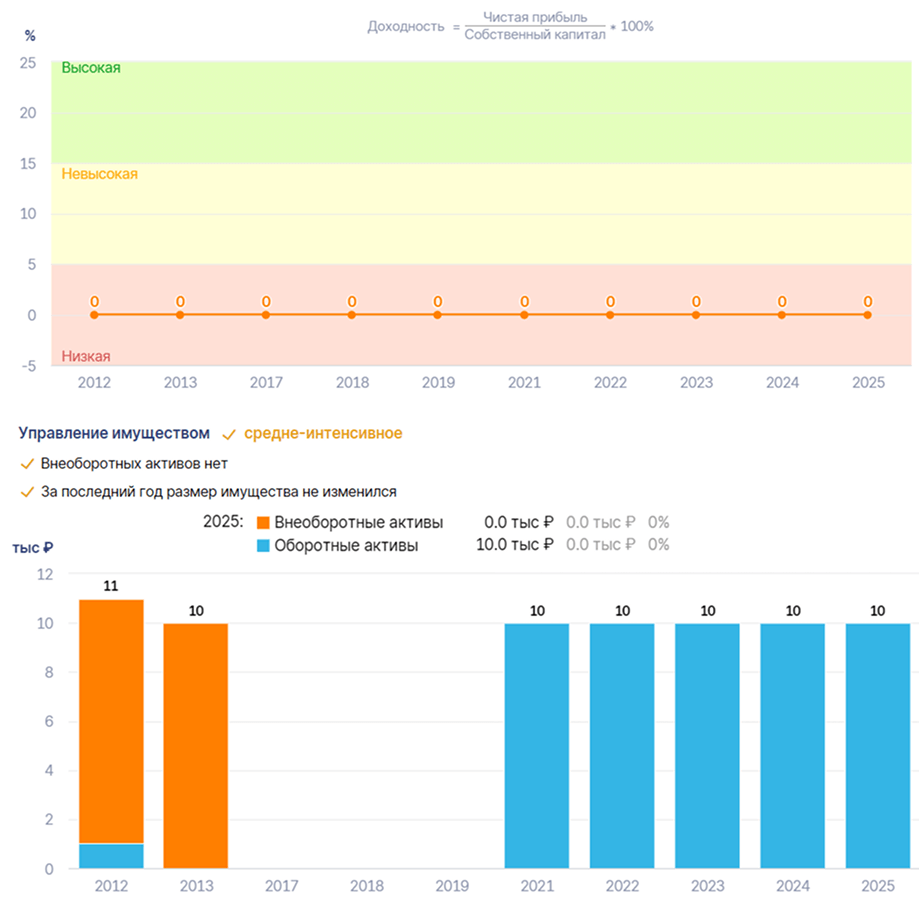The width and height of the screenshot is (919, 900).
Task: Click the 2023 marker on the orange line
Action: pos(696,315)
